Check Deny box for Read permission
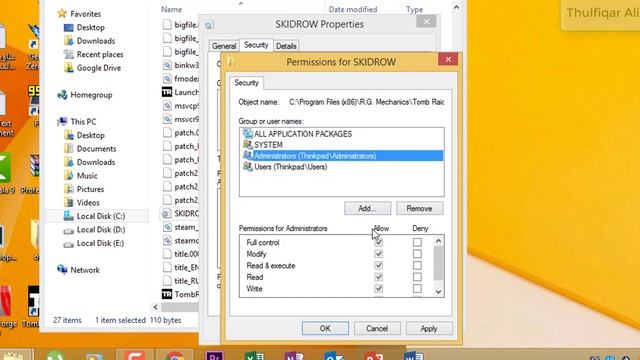This screenshot has width=640, height=360. pyautogui.click(x=417, y=277)
